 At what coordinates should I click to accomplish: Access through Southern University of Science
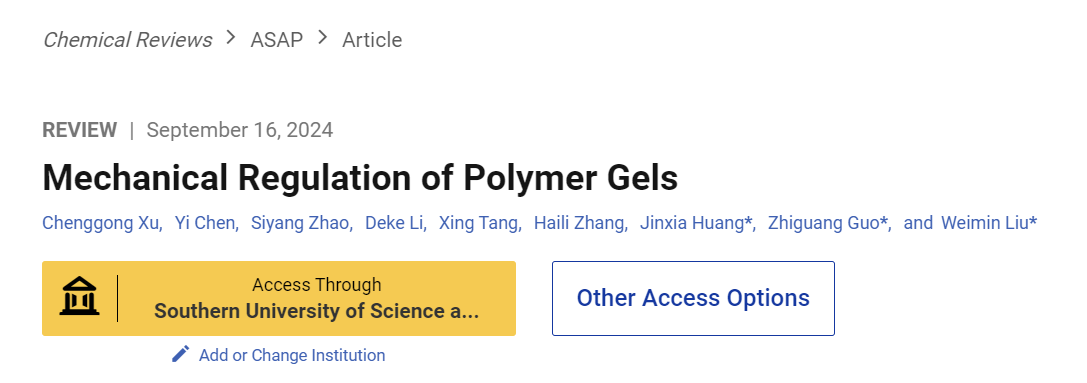[x=279, y=298]
